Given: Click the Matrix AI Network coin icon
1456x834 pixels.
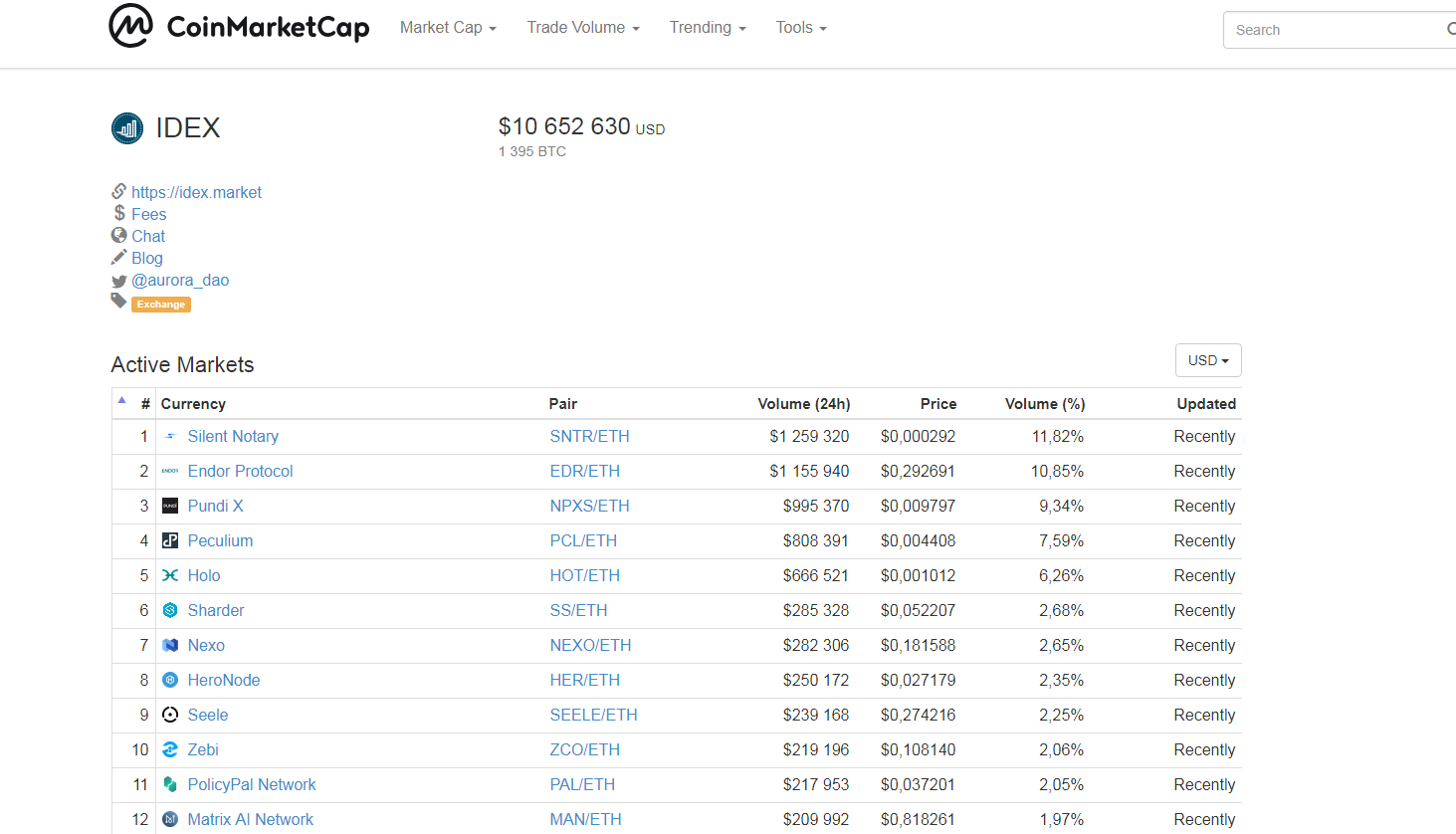Looking at the screenshot, I should [x=170, y=819].
